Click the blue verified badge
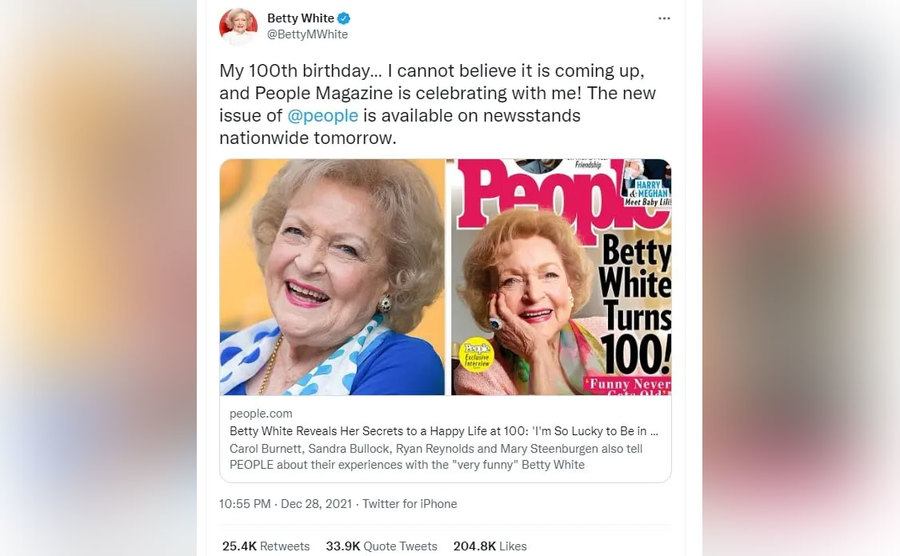Image resolution: width=900 pixels, height=556 pixels. click(343, 18)
